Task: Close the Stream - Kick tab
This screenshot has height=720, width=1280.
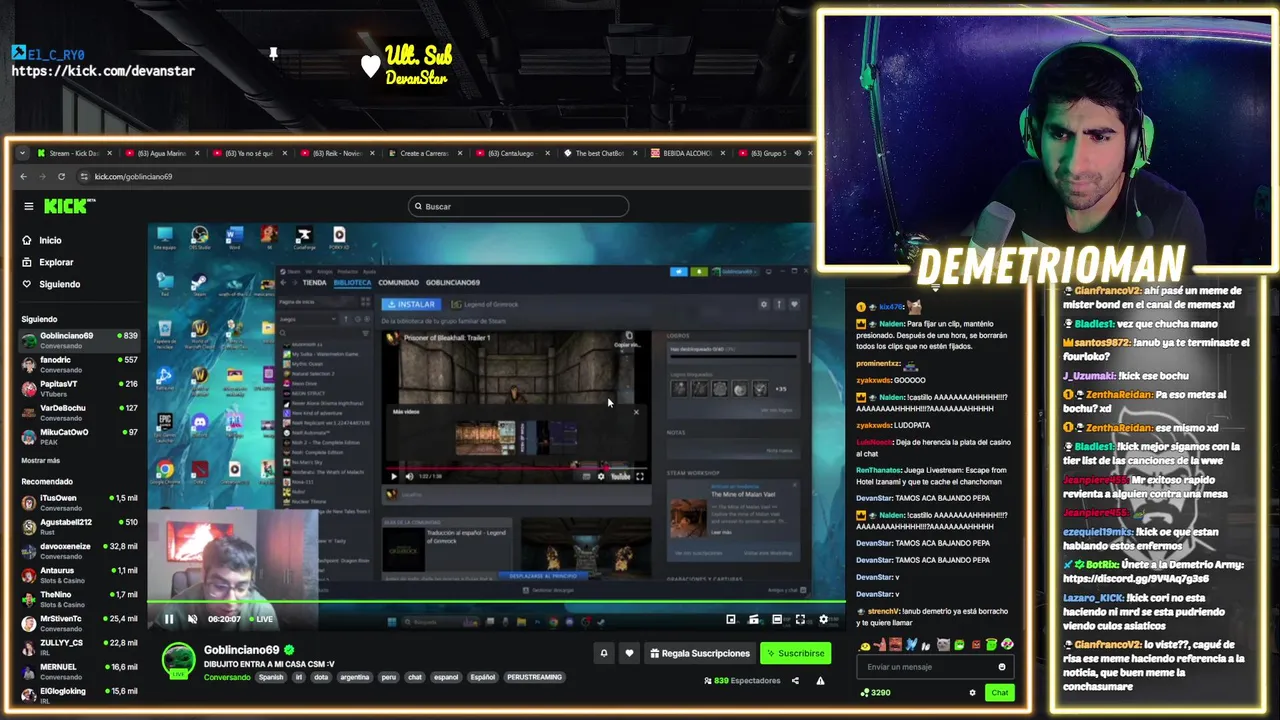Action: pos(110,153)
